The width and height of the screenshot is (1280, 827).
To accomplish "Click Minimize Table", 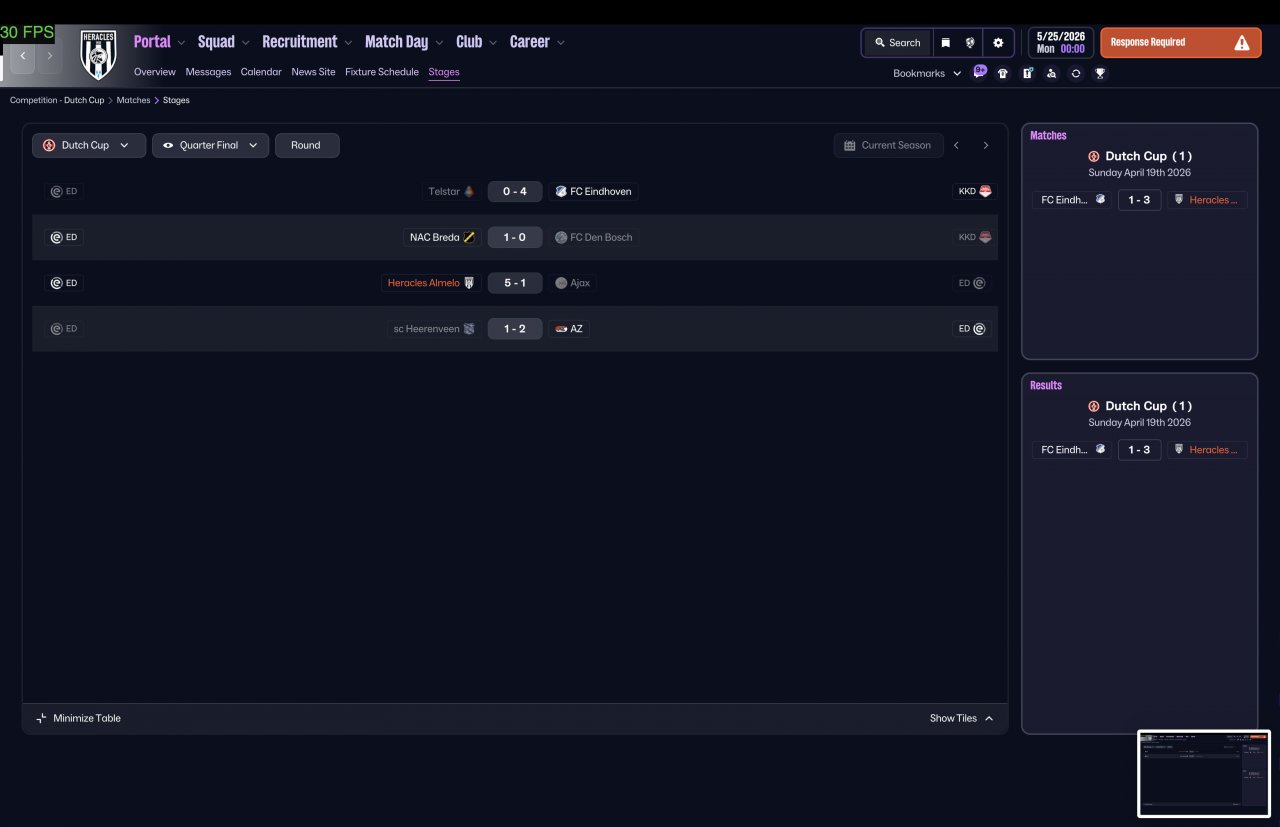I will 78,718.
